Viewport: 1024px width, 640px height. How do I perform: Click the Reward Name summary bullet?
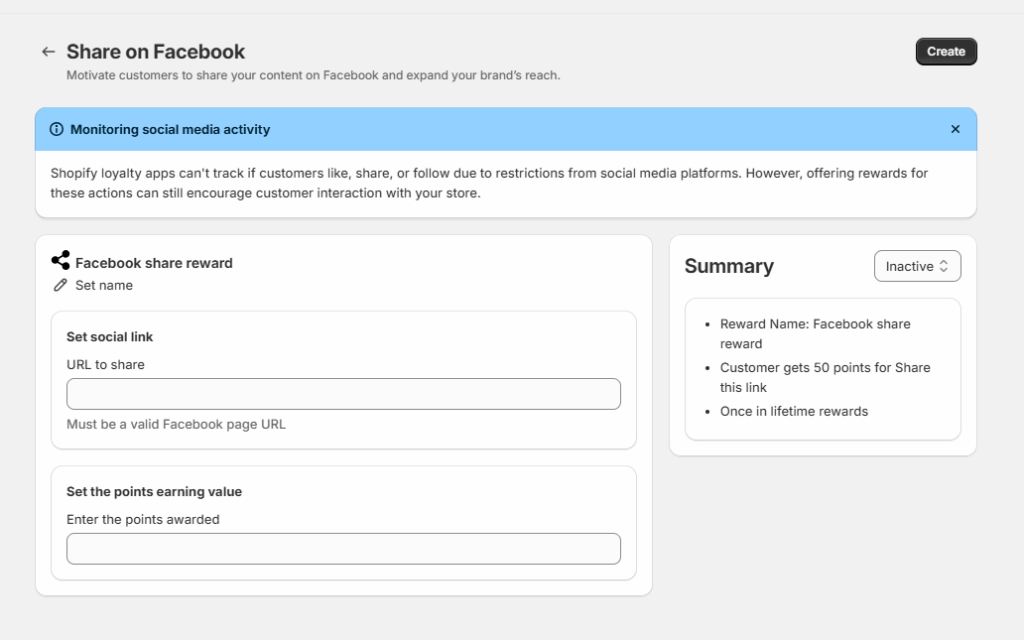pyautogui.click(x=815, y=334)
